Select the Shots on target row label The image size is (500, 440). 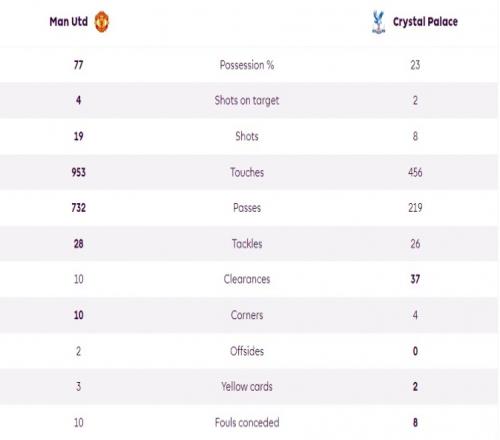coord(247,100)
